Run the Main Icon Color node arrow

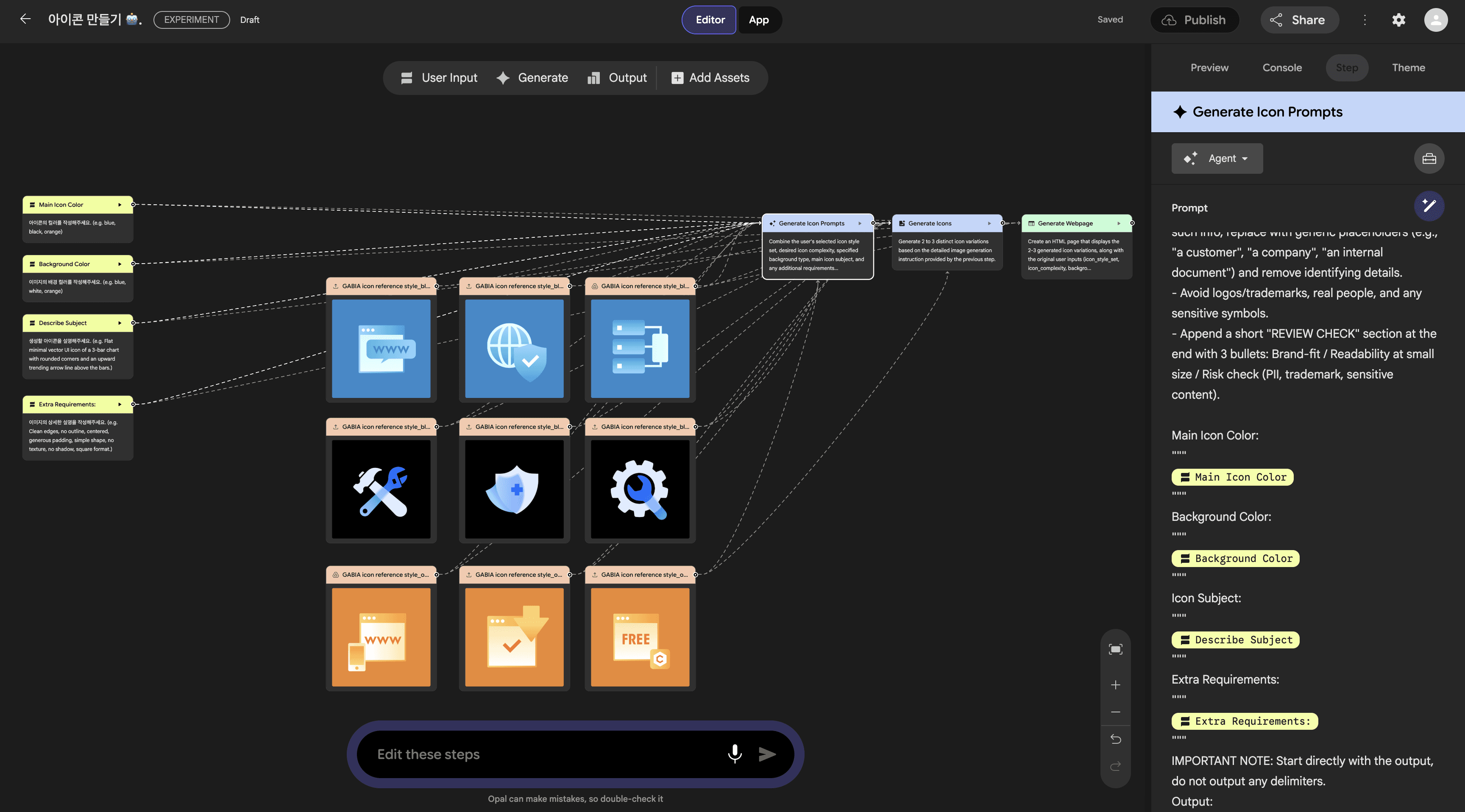(x=120, y=205)
